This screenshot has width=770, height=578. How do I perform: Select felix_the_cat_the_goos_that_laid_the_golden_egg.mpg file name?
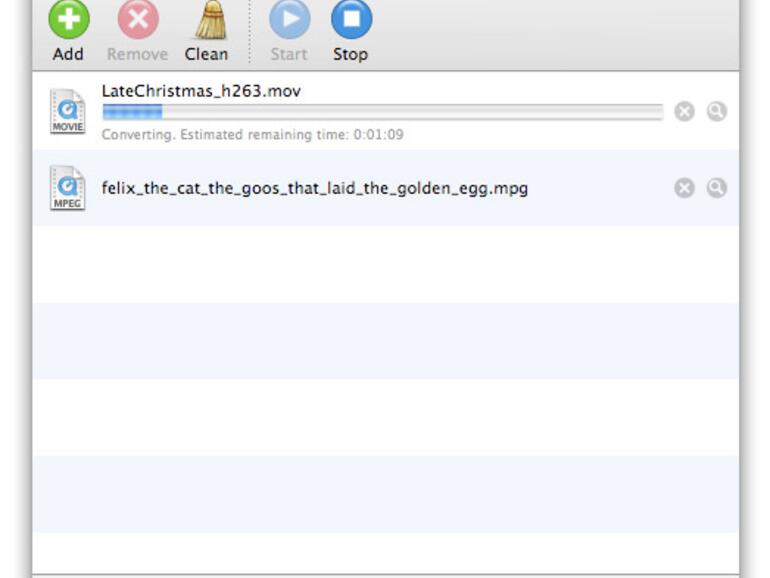tap(315, 189)
